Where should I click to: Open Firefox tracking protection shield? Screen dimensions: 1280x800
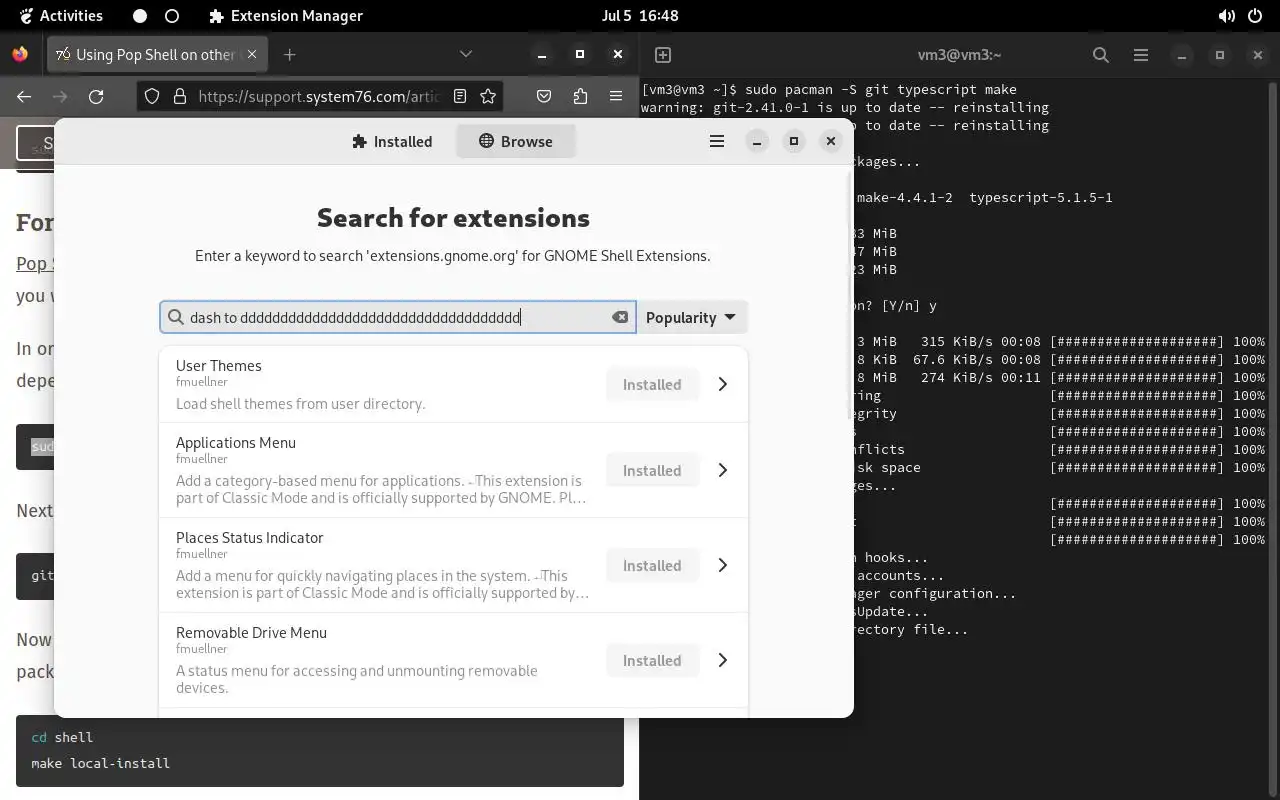(x=152, y=96)
